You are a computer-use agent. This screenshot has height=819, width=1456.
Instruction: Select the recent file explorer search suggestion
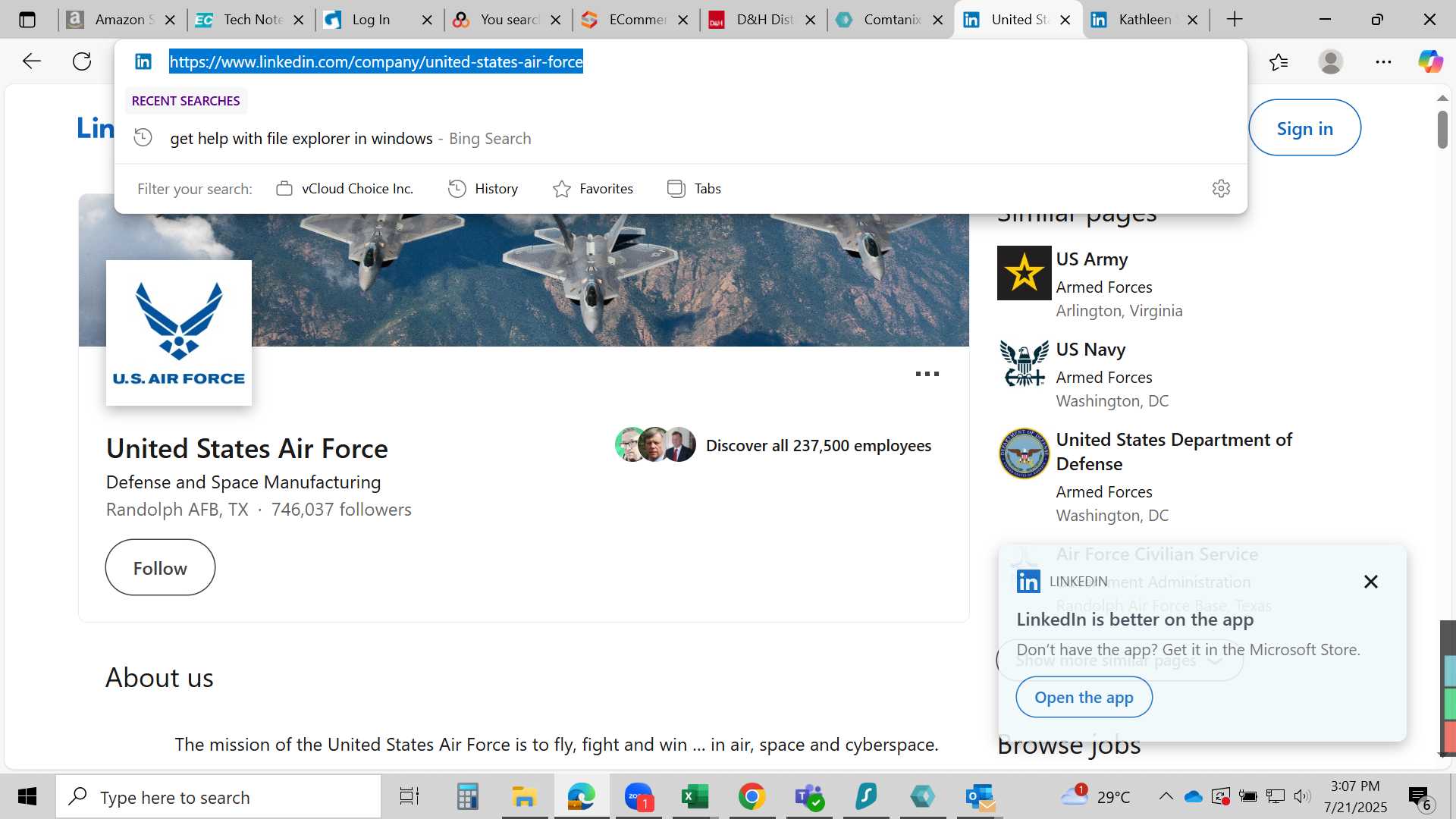[680, 139]
